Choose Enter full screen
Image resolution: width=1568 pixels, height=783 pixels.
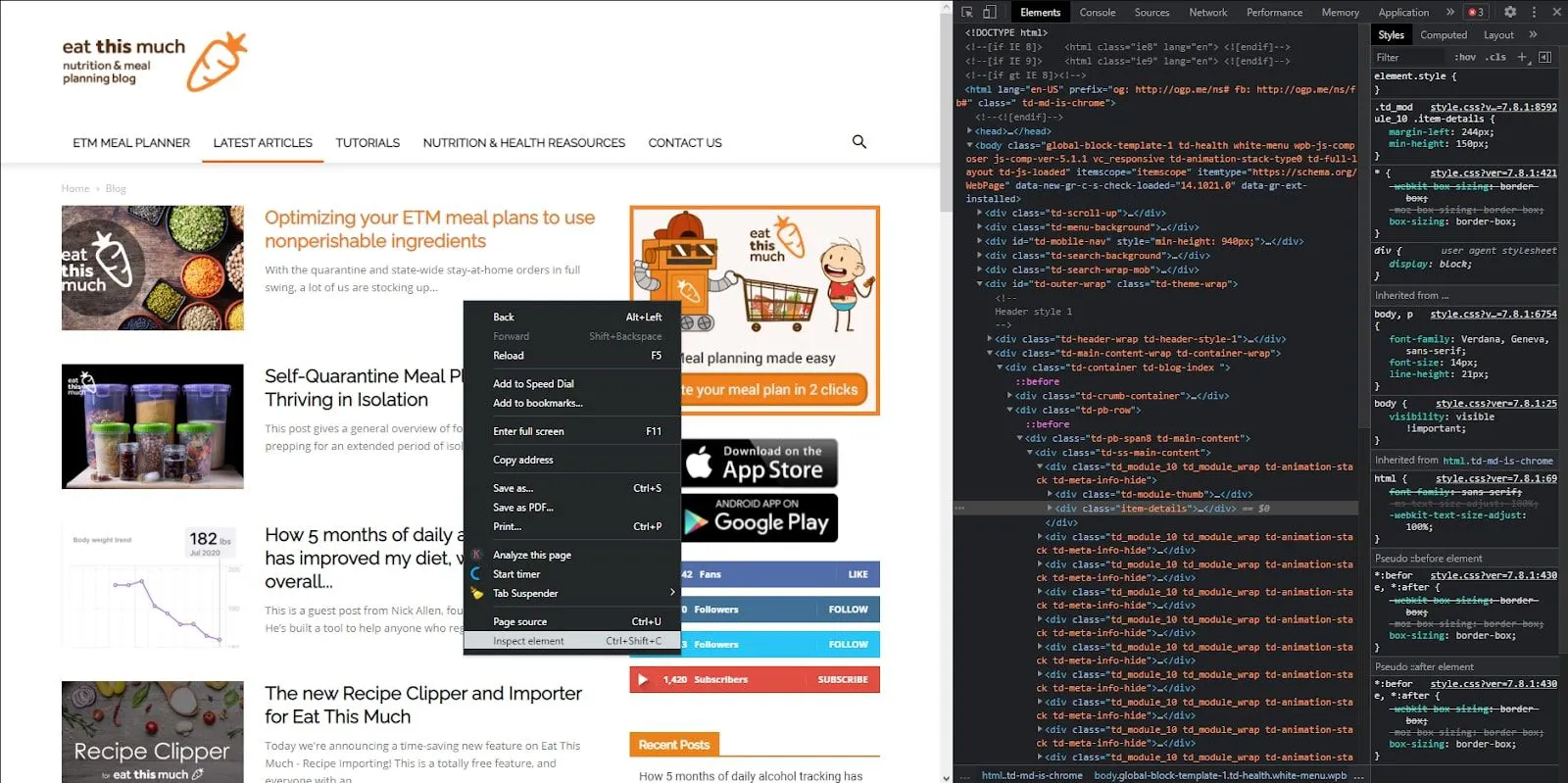[x=572, y=431]
